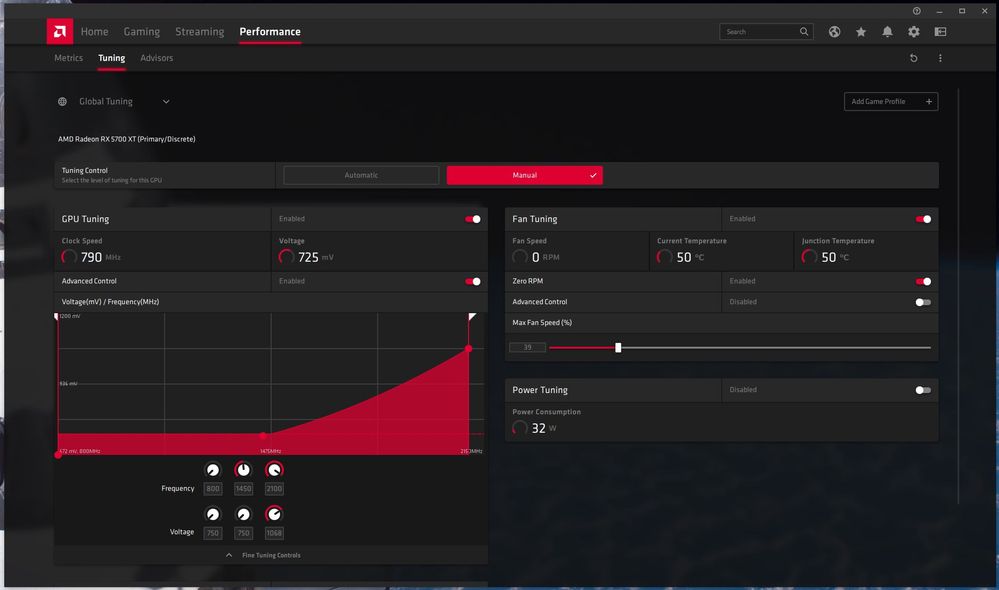Click the 1475MHz midpoint on voltage curve
Viewport: 999px width, 590px height.
[263, 436]
